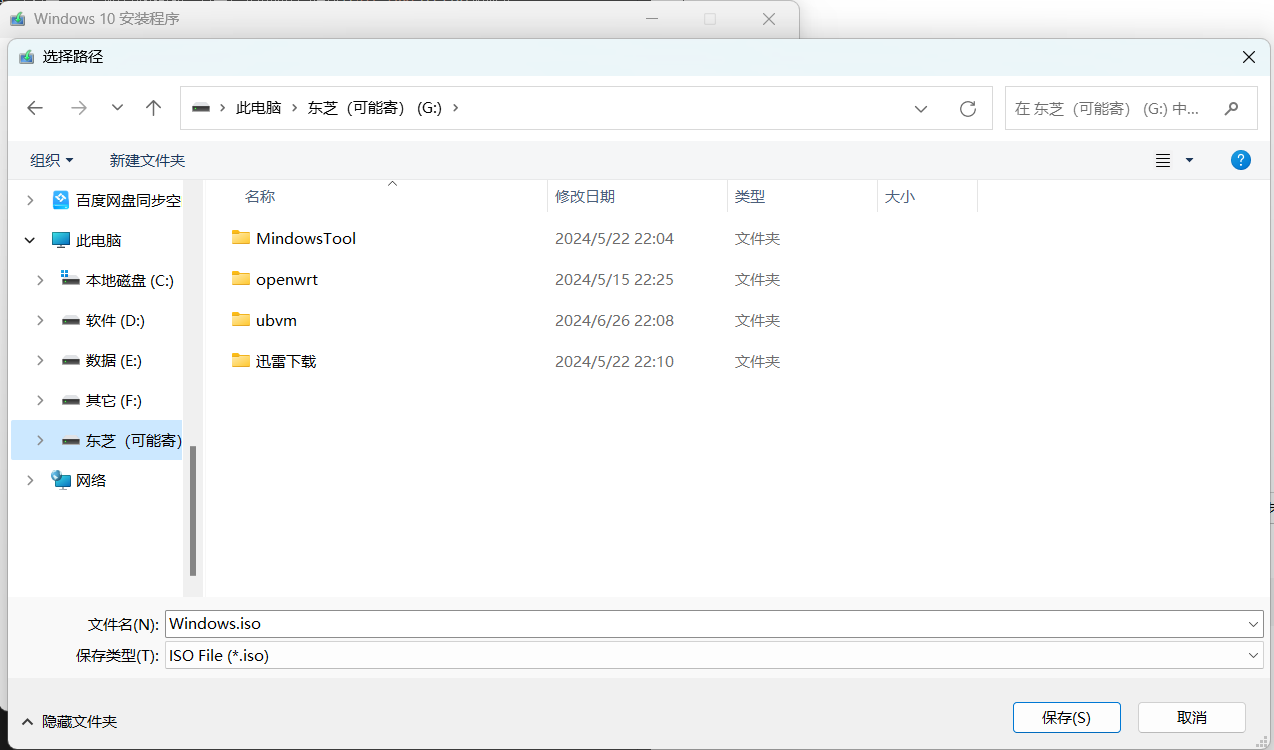
Task: Open the blue Help icon
Action: coord(1240,160)
